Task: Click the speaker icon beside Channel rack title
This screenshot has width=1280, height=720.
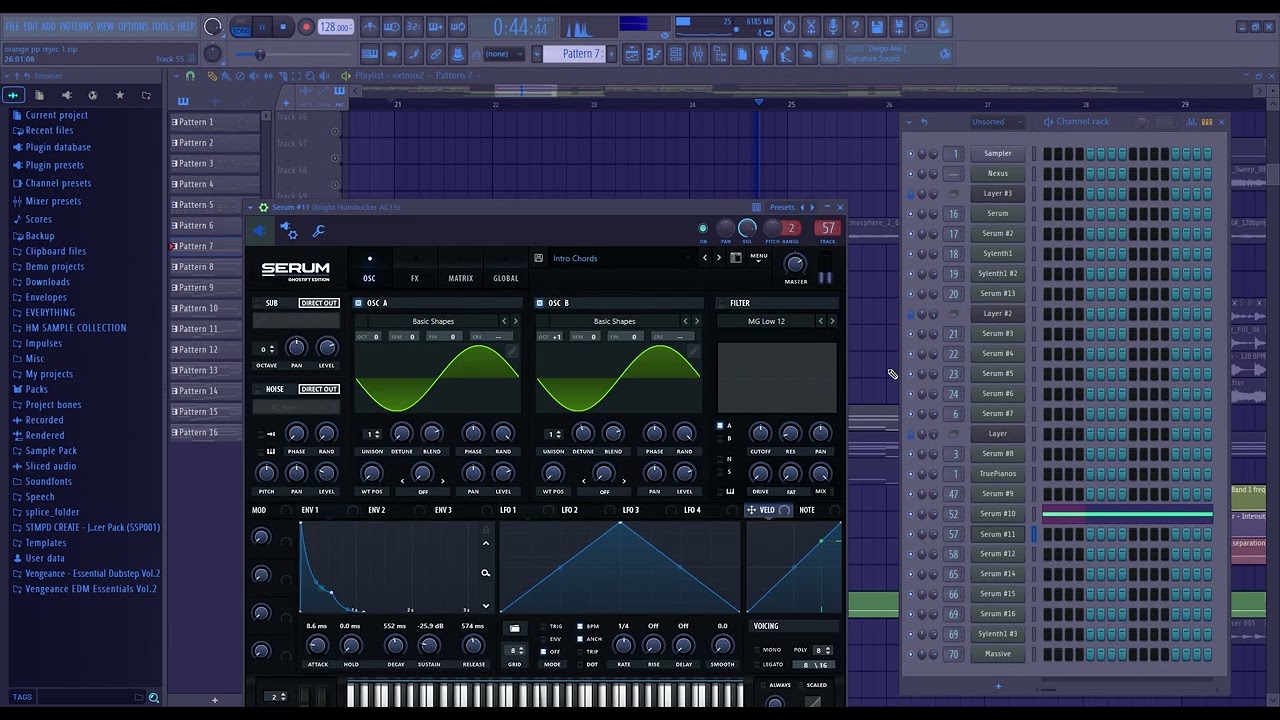Action: [1048, 122]
